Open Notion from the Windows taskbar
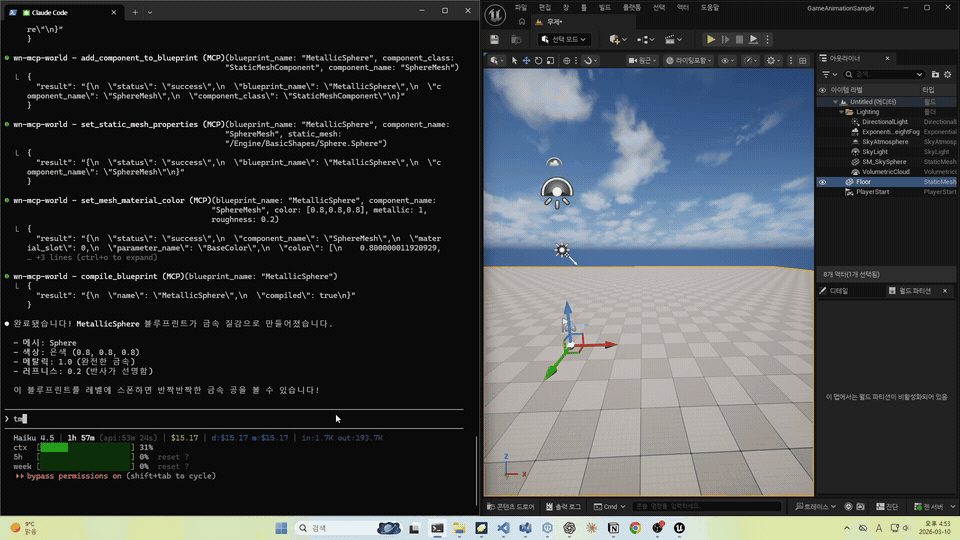 tap(613, 528)
